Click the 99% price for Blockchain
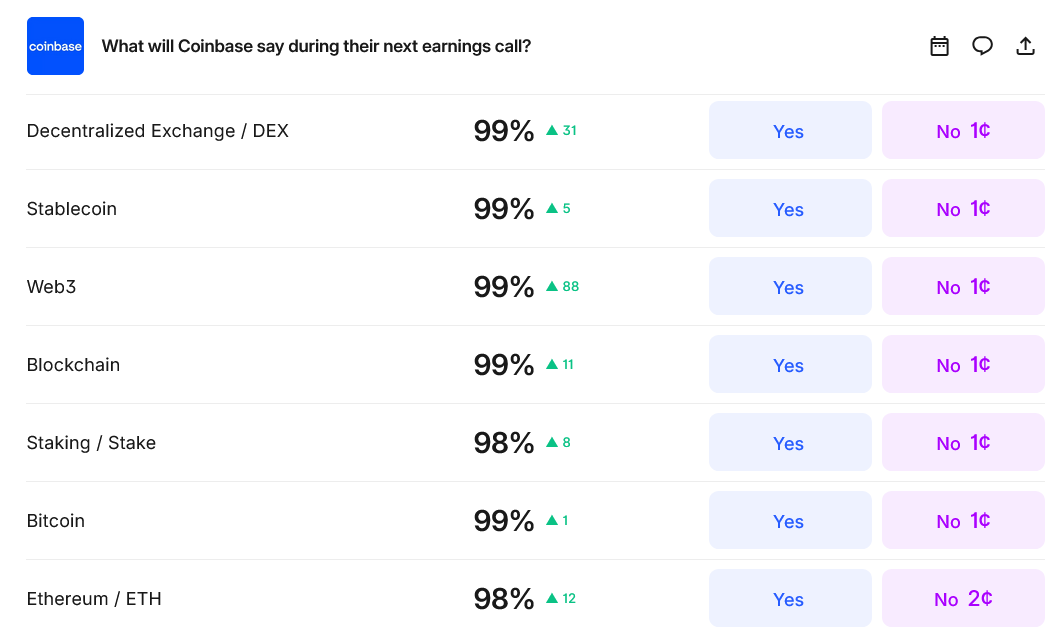The width and height of the screenshot is (1063, 633). pos(504,364)
